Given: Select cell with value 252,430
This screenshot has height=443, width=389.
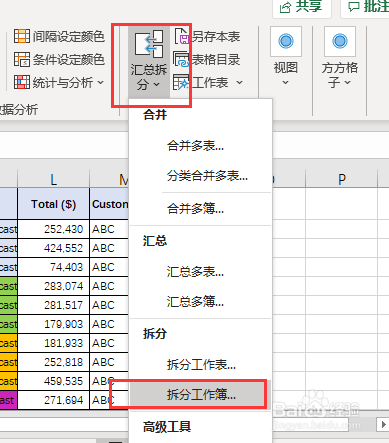Looking at the screenshot, I should [x=53, y=229].
